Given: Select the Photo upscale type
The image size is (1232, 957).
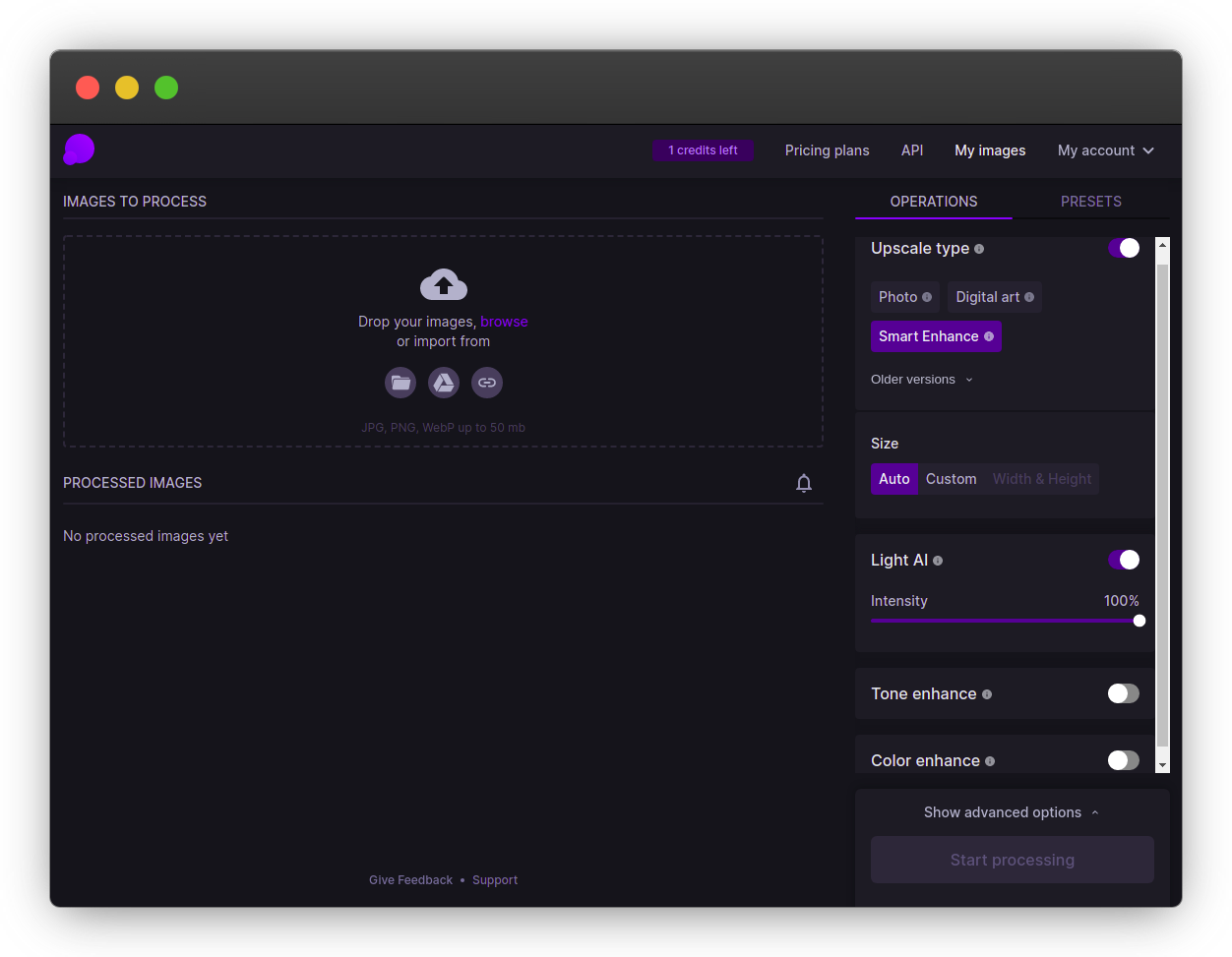Looking at the screenshot, I should point(905,297).
